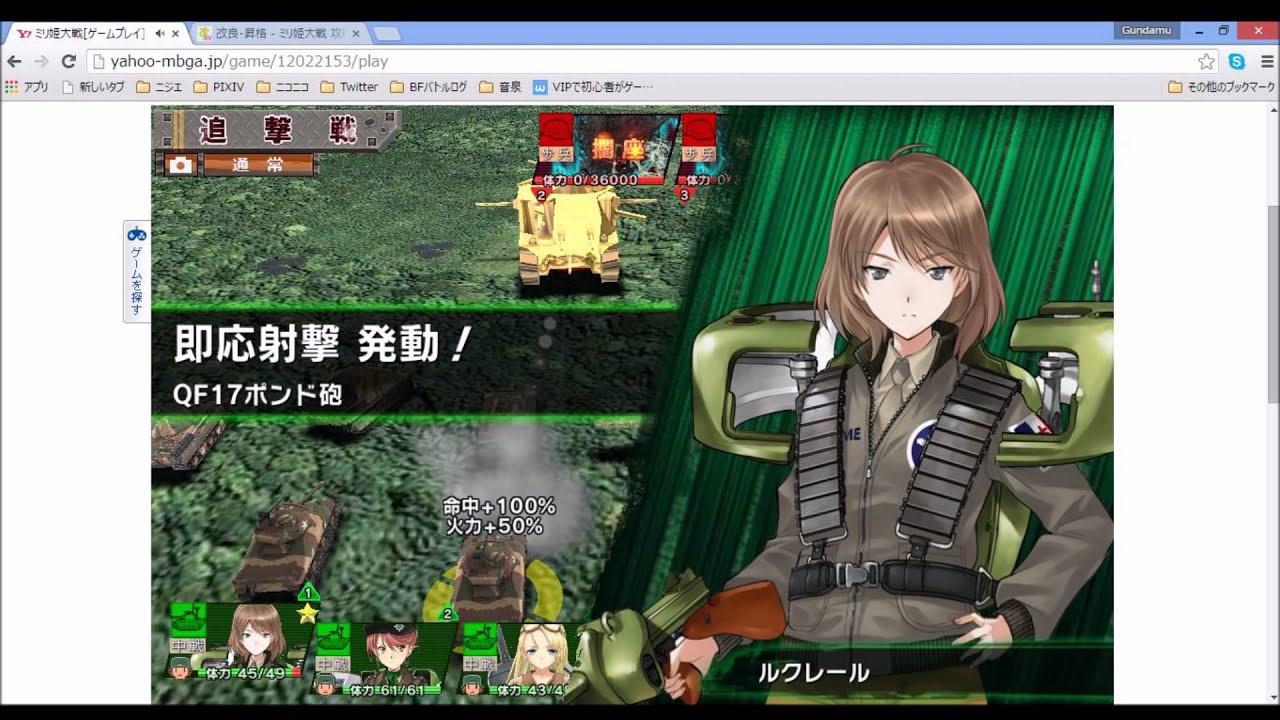Switch to the 改良・昇格 wiki tab

click(279, 33)
